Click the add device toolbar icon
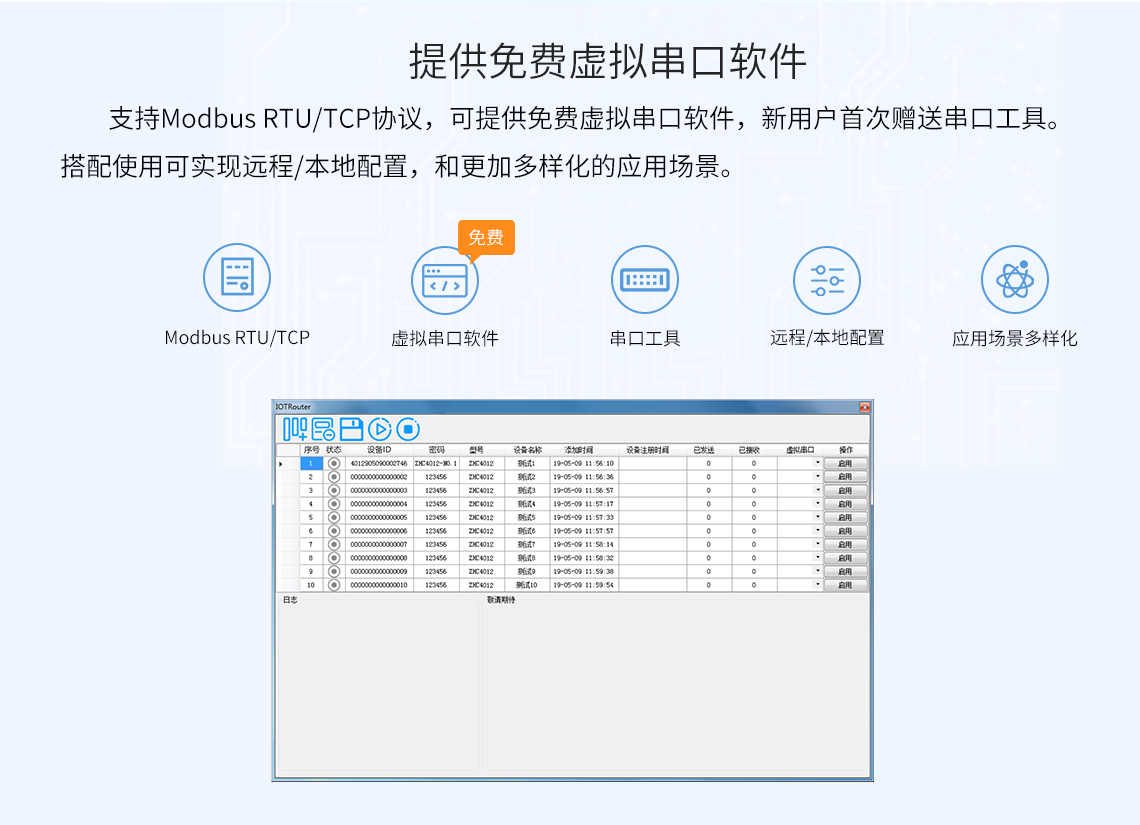1140x825 pixels. pos(295,429)
